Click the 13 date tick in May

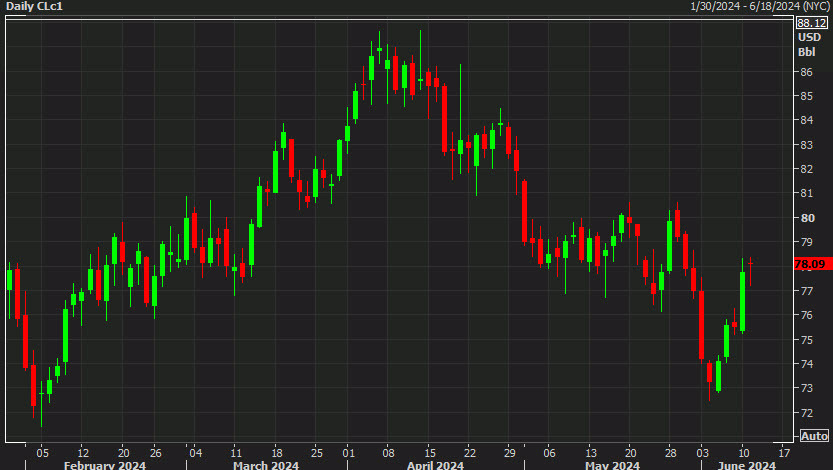590,453
